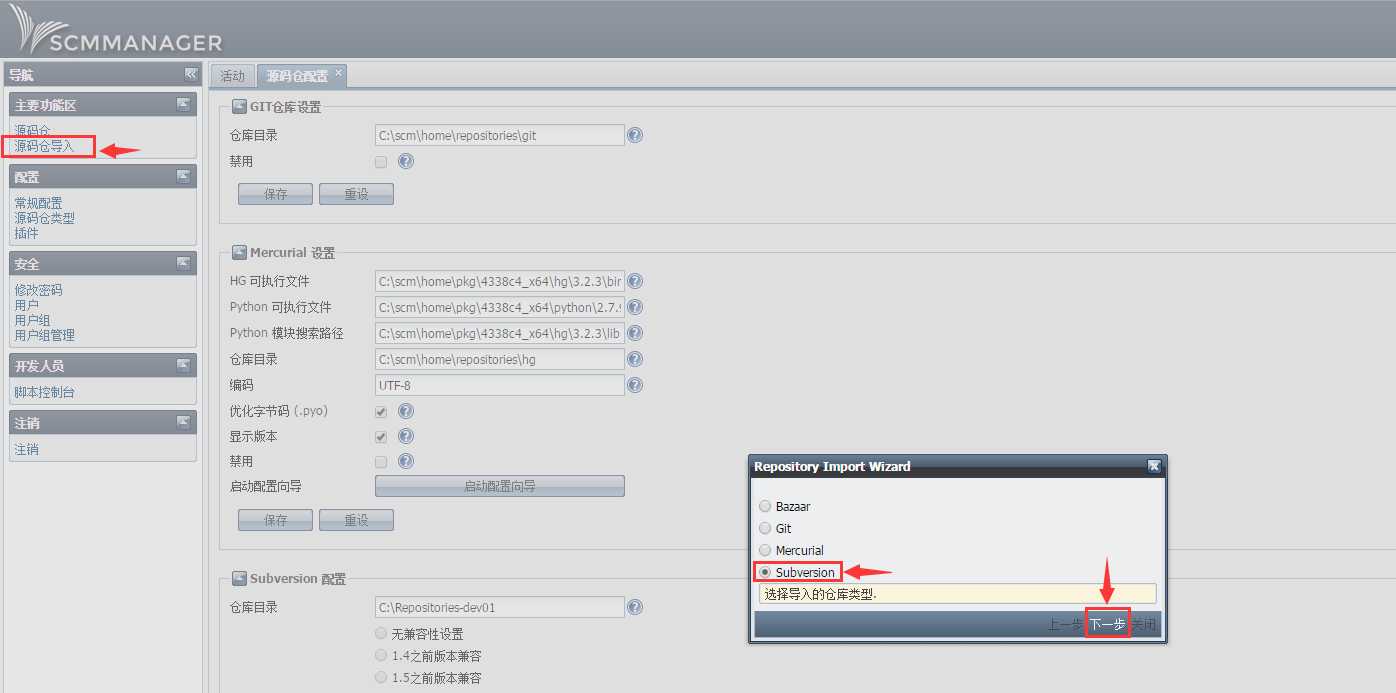The width and height of the screenshot is (1396, 693).
Task: Open 常规配置 general settings
Action: (x=38, y=203)
